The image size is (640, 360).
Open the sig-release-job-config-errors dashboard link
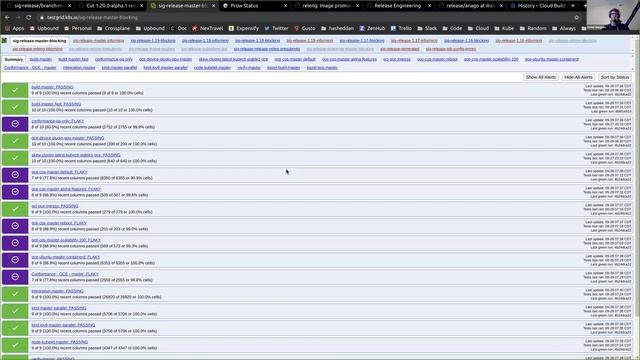(451, 49)
